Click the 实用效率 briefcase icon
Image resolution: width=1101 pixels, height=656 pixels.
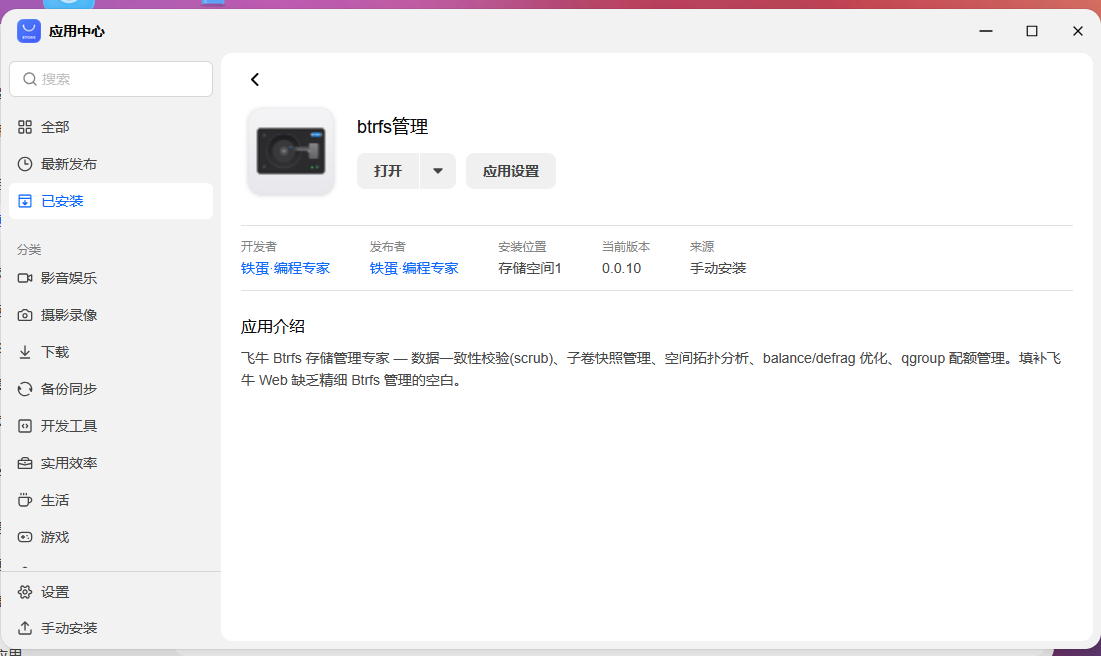point(25,464)
